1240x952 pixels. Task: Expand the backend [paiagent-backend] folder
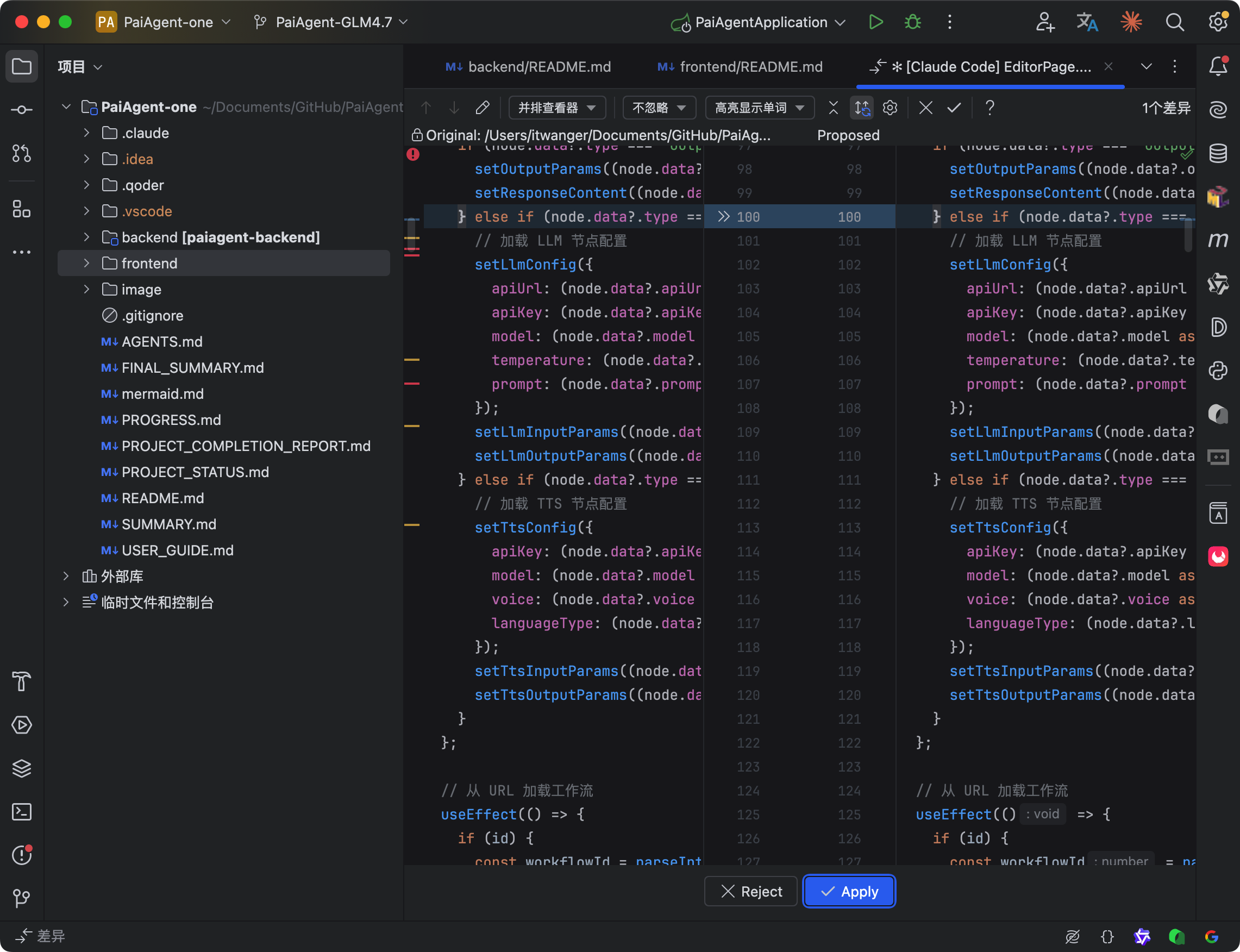tap(87, 237)
